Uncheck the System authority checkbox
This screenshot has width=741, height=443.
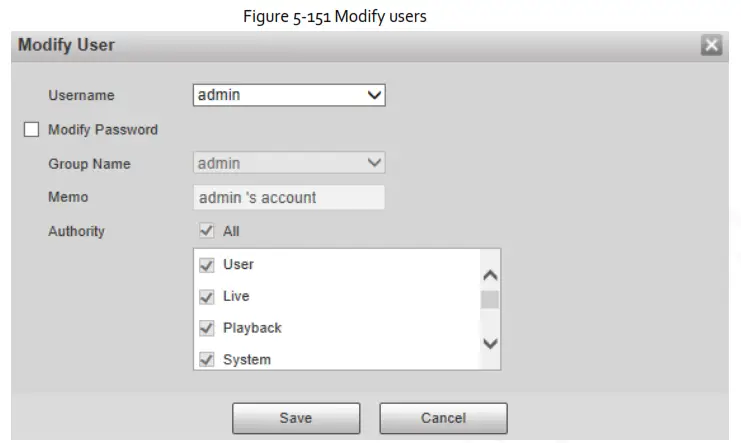(x=207, y=359)
